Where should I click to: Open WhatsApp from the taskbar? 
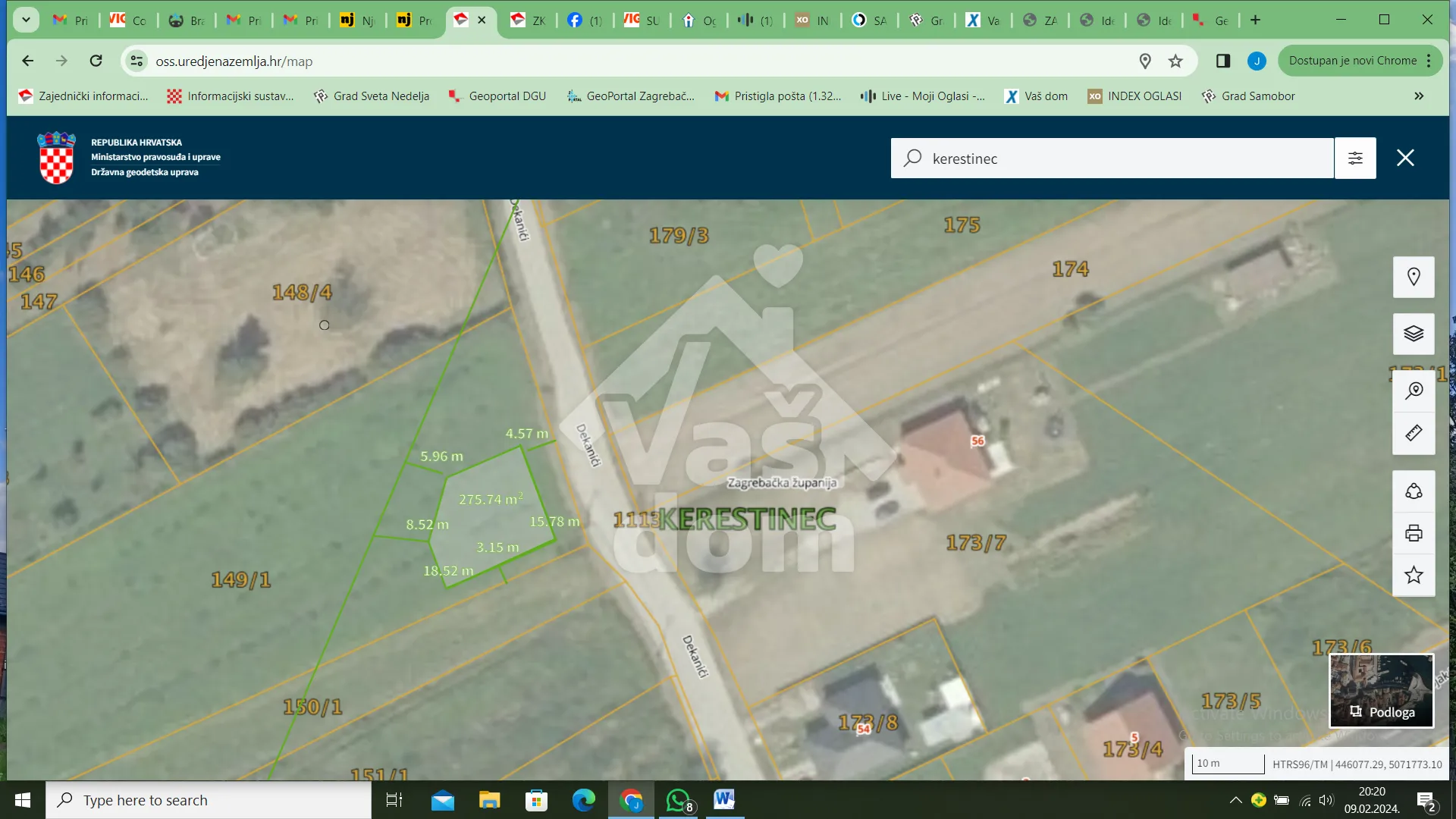pyautogui.click(x=678, y=800)
